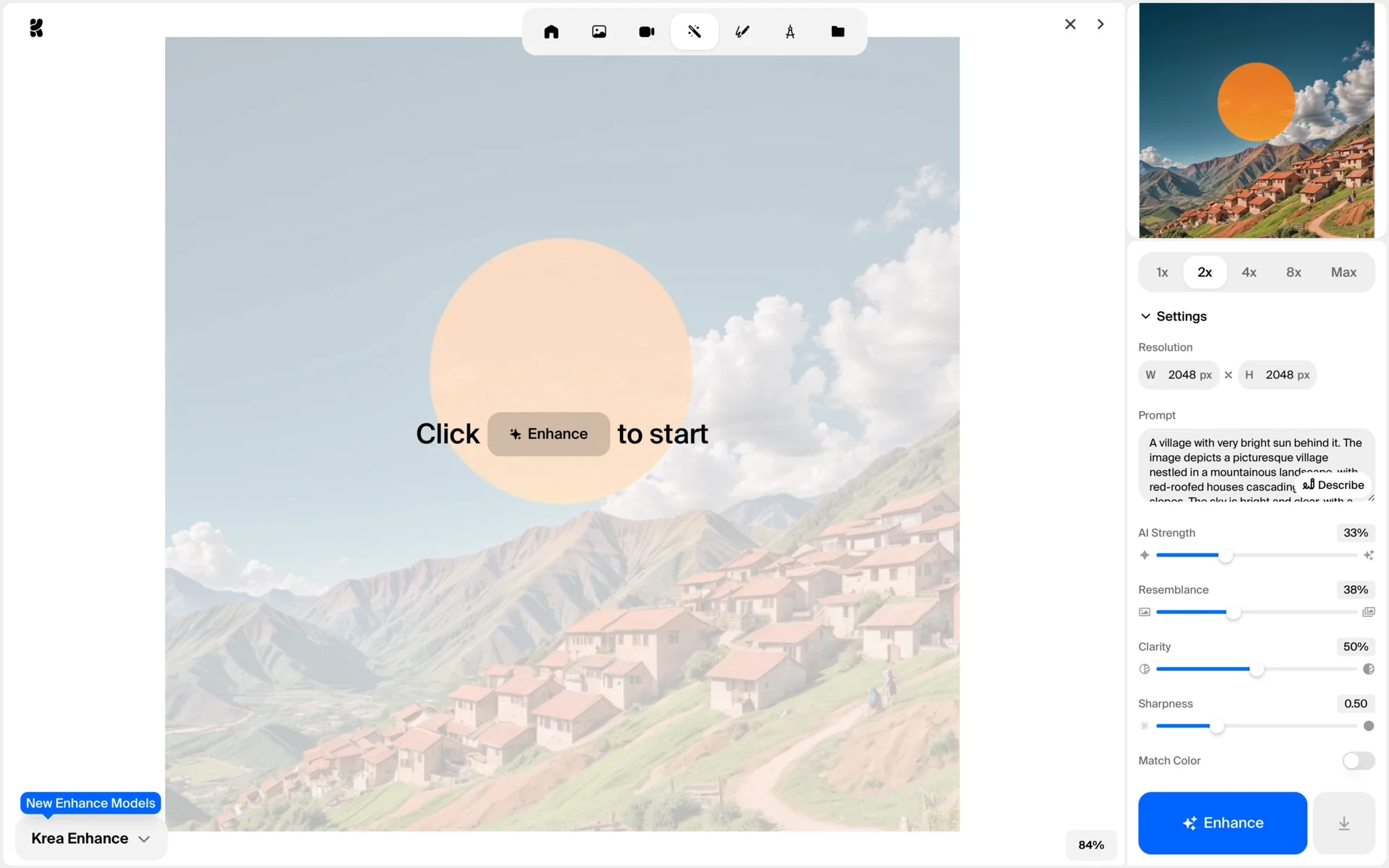Select the Enhance wand tool icon
The width and height of the screenshot is (1389, 868).
click(x=694, y=32)
